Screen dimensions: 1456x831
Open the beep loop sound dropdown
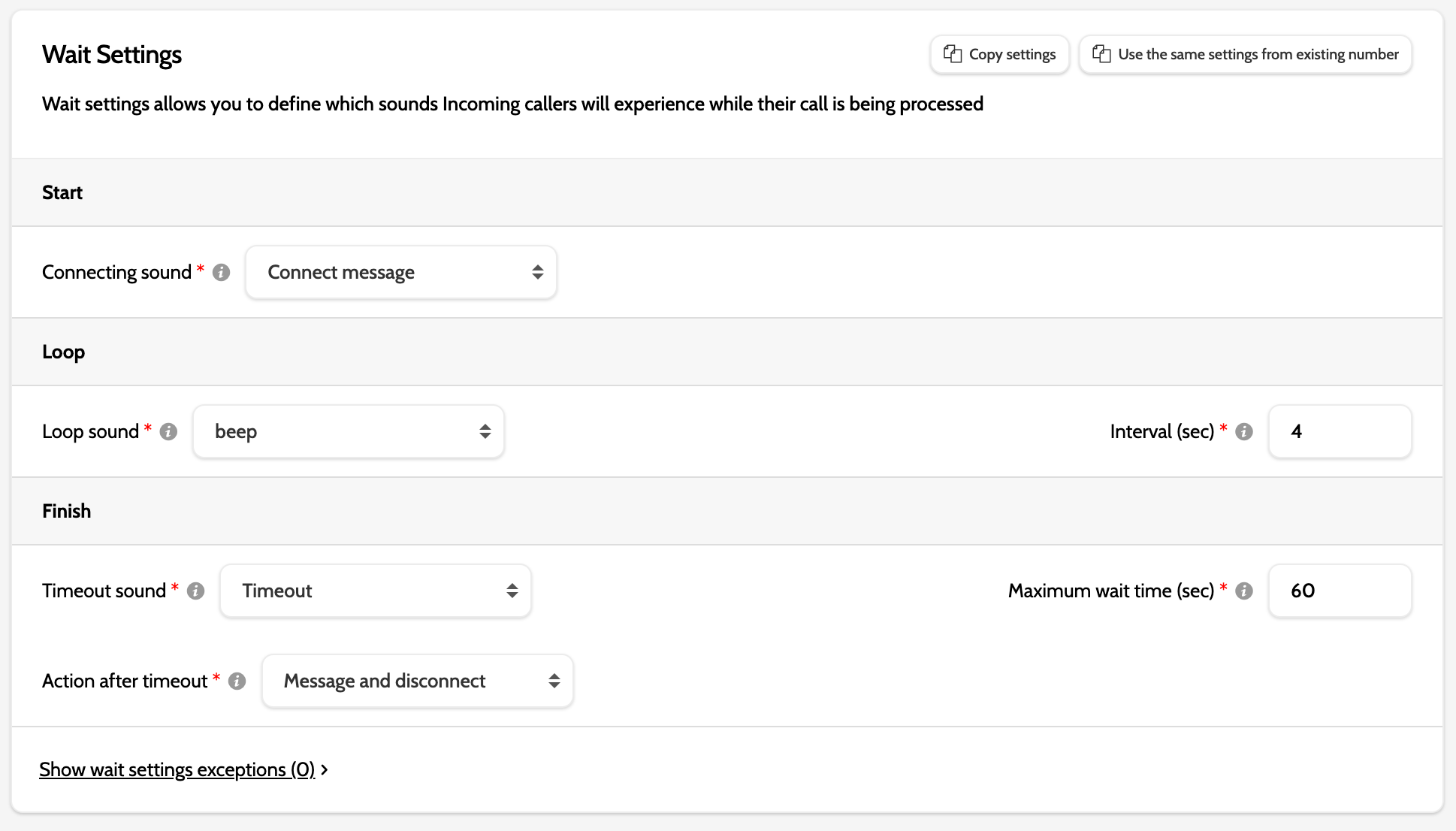349,432
